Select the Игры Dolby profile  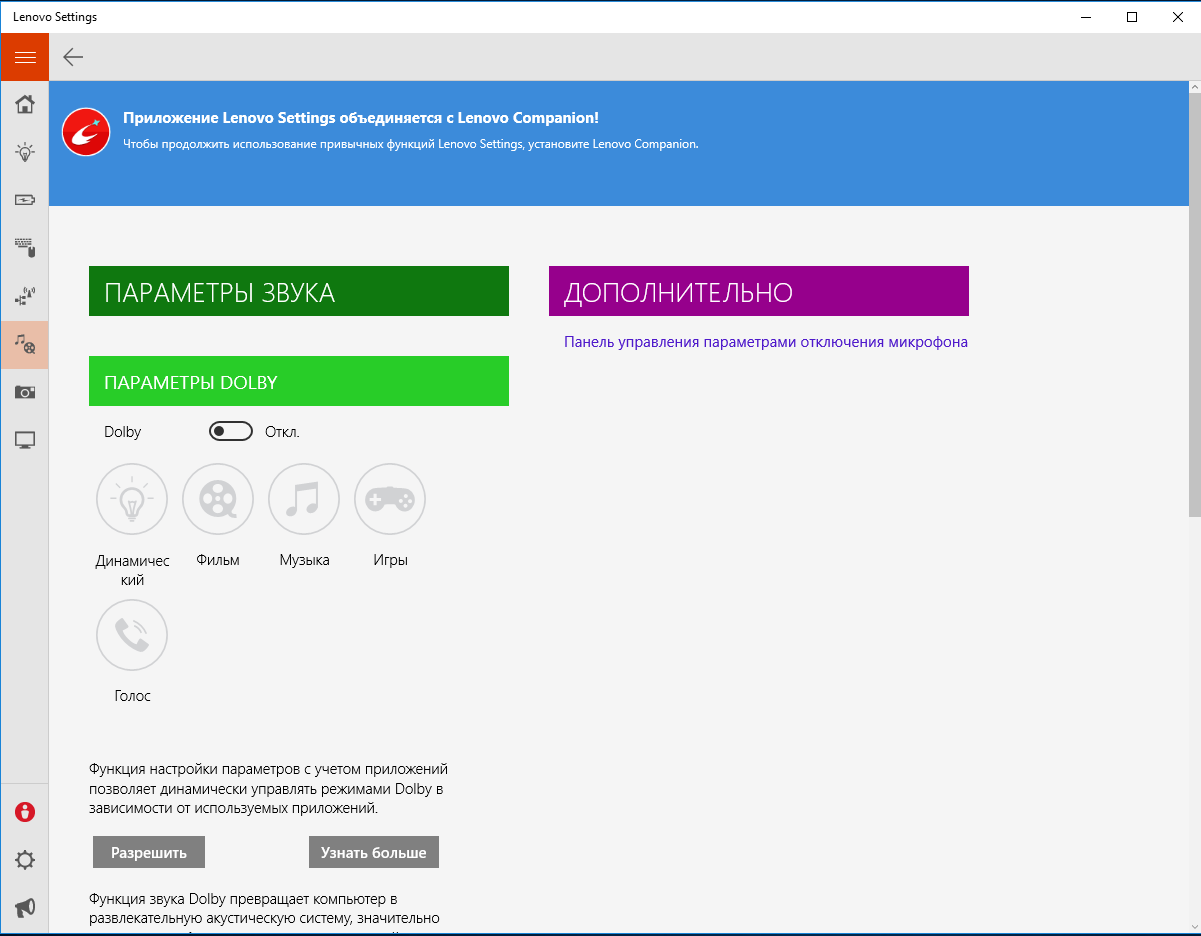(x=390, y=499)
